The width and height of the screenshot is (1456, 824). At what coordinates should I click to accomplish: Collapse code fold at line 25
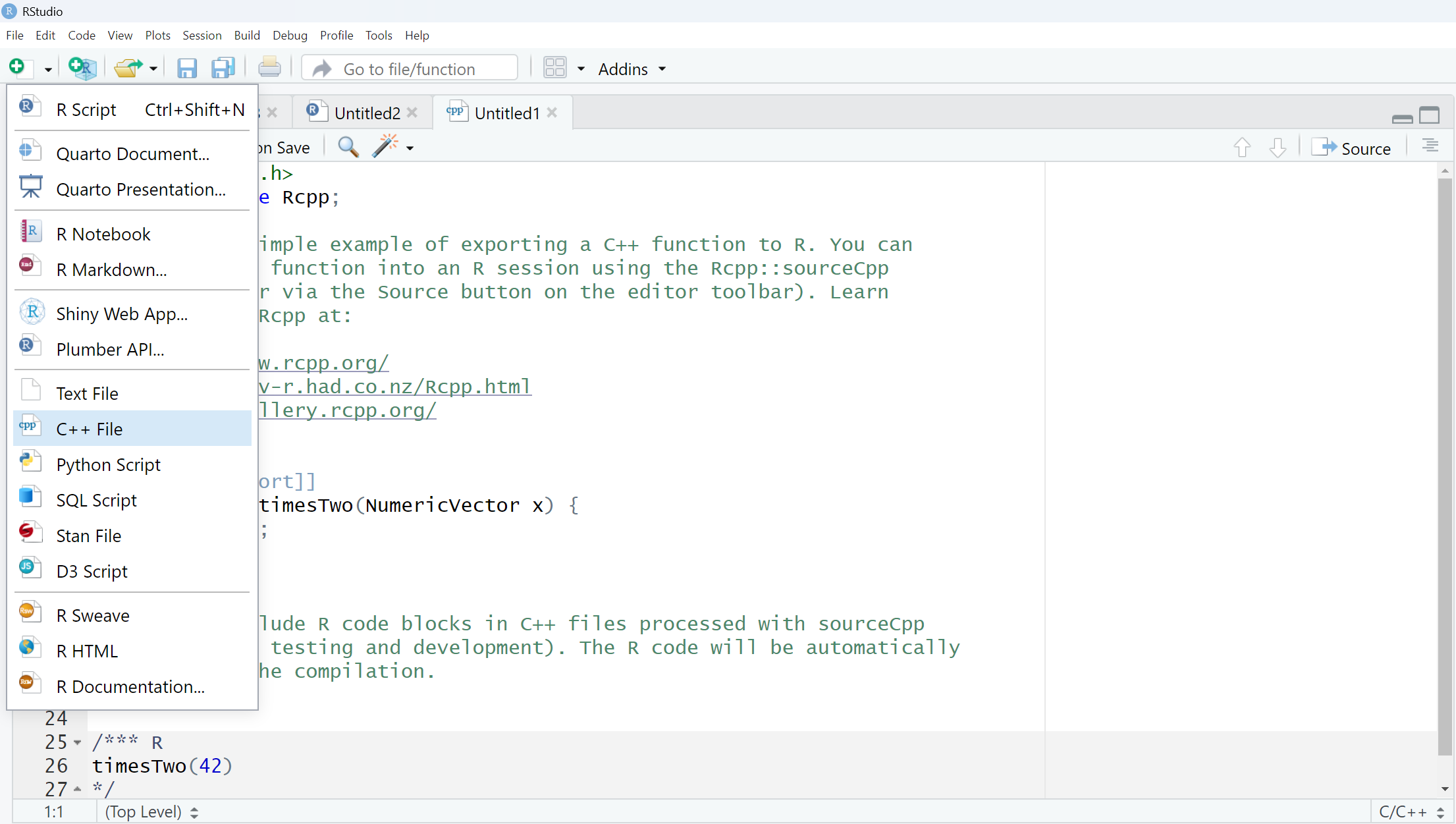[78, 743]
